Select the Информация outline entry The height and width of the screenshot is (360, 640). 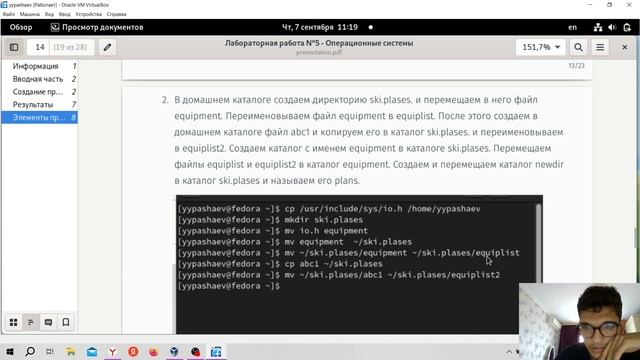(x=40, y=66)
